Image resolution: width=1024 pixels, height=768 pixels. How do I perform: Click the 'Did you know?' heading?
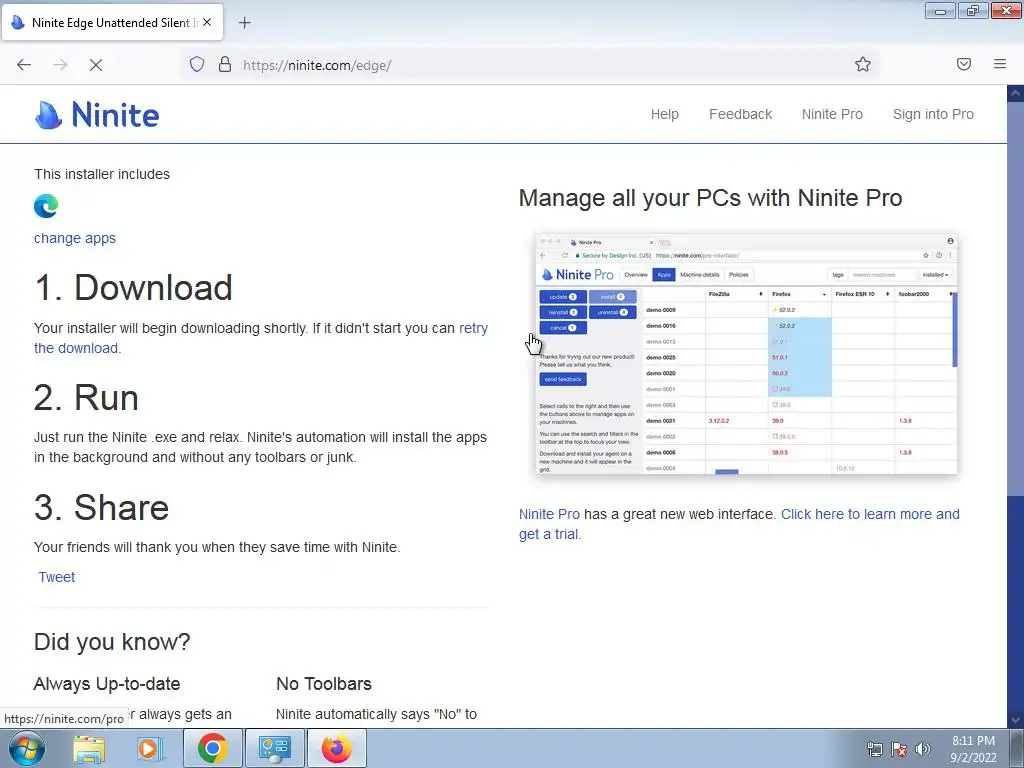[112, 642]
